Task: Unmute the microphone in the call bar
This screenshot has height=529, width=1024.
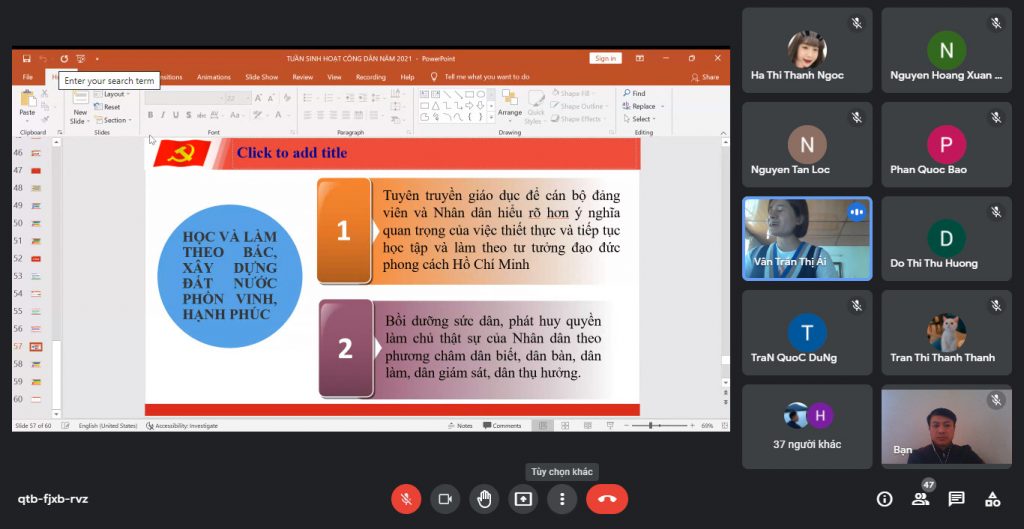Action: pyautogui.click(x=406, y=498)
